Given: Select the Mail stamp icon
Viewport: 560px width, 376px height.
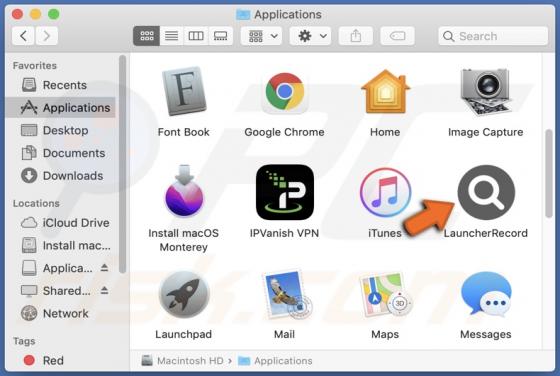Looking at the screenshot, I should (286, 294).
